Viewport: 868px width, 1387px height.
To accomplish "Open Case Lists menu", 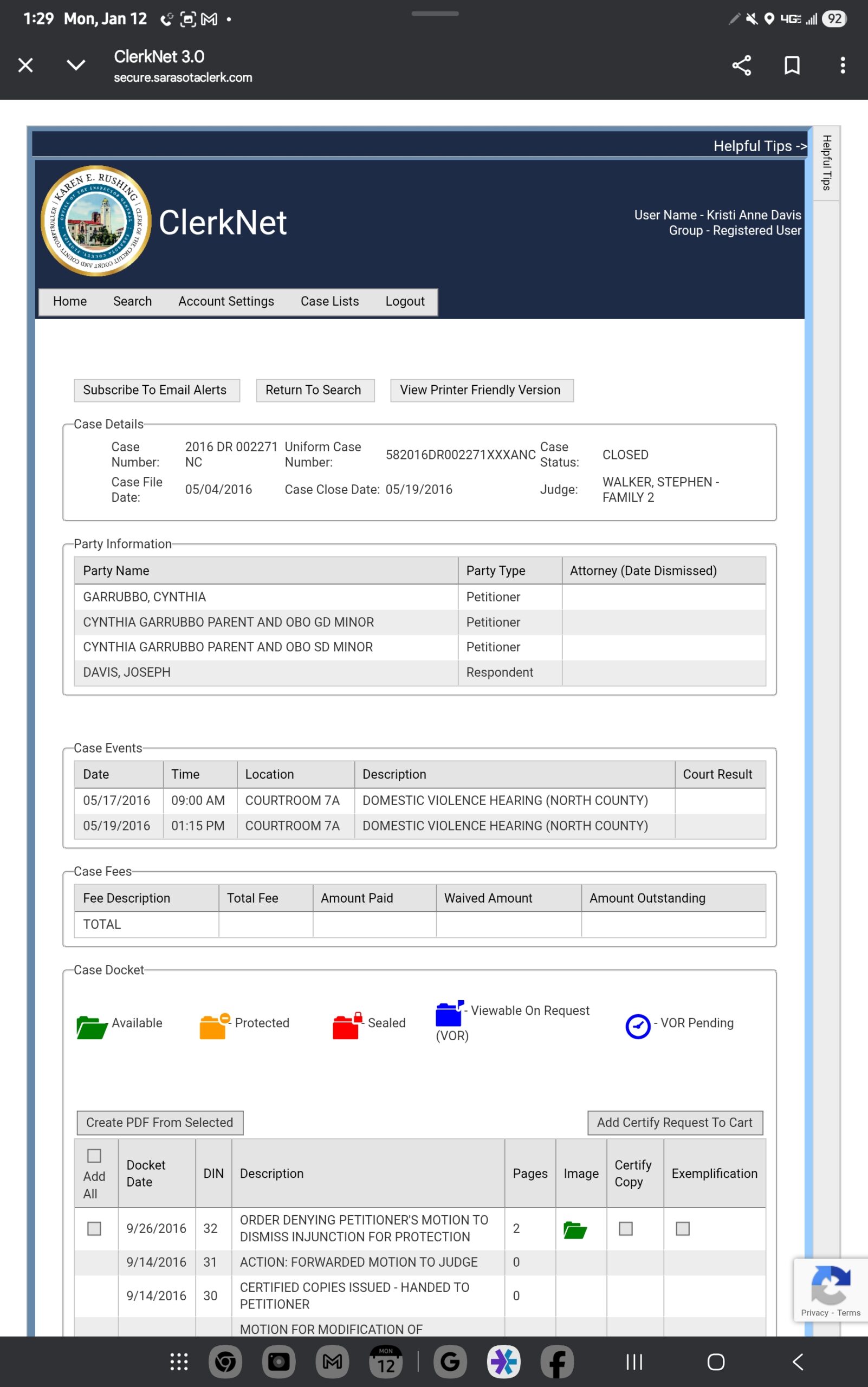I will tap(329, 301).
